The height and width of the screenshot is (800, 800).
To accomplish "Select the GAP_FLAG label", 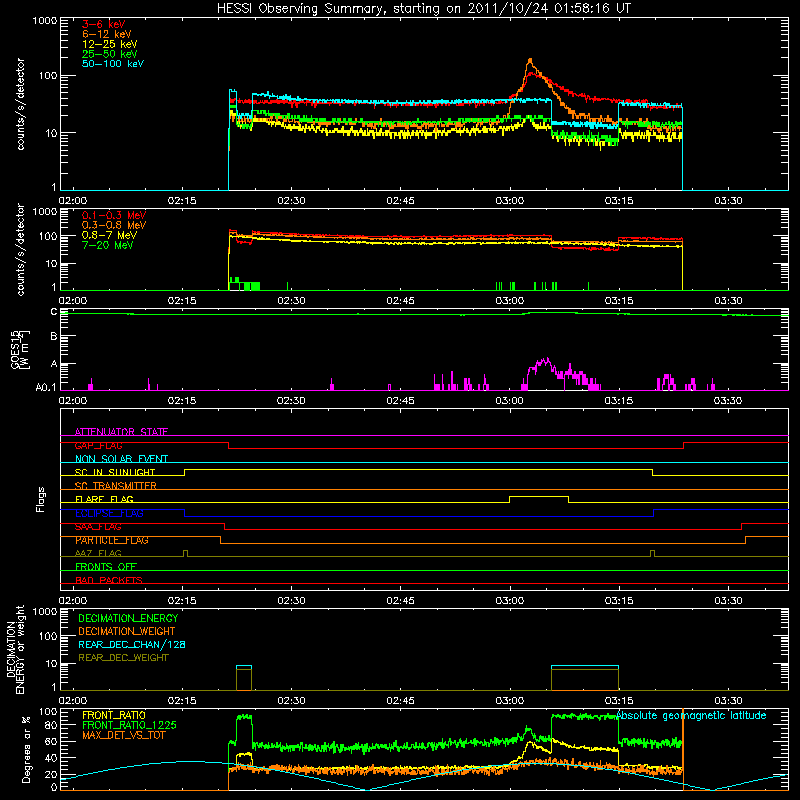I will (x=98, y=445).
